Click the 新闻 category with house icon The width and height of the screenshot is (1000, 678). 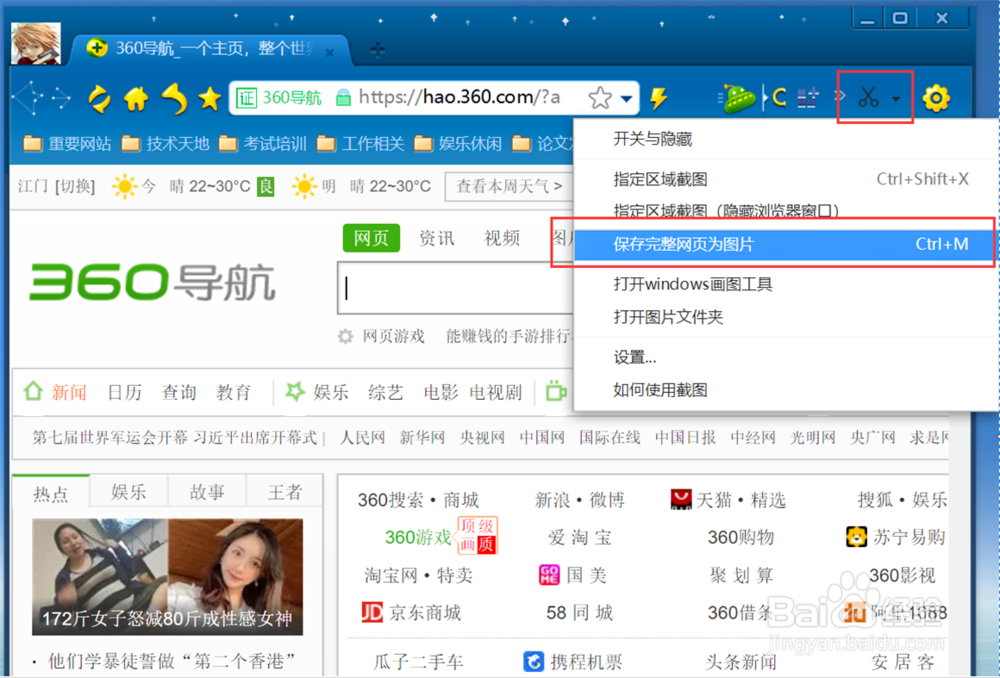pyautogui.click(x=55, y=392)
